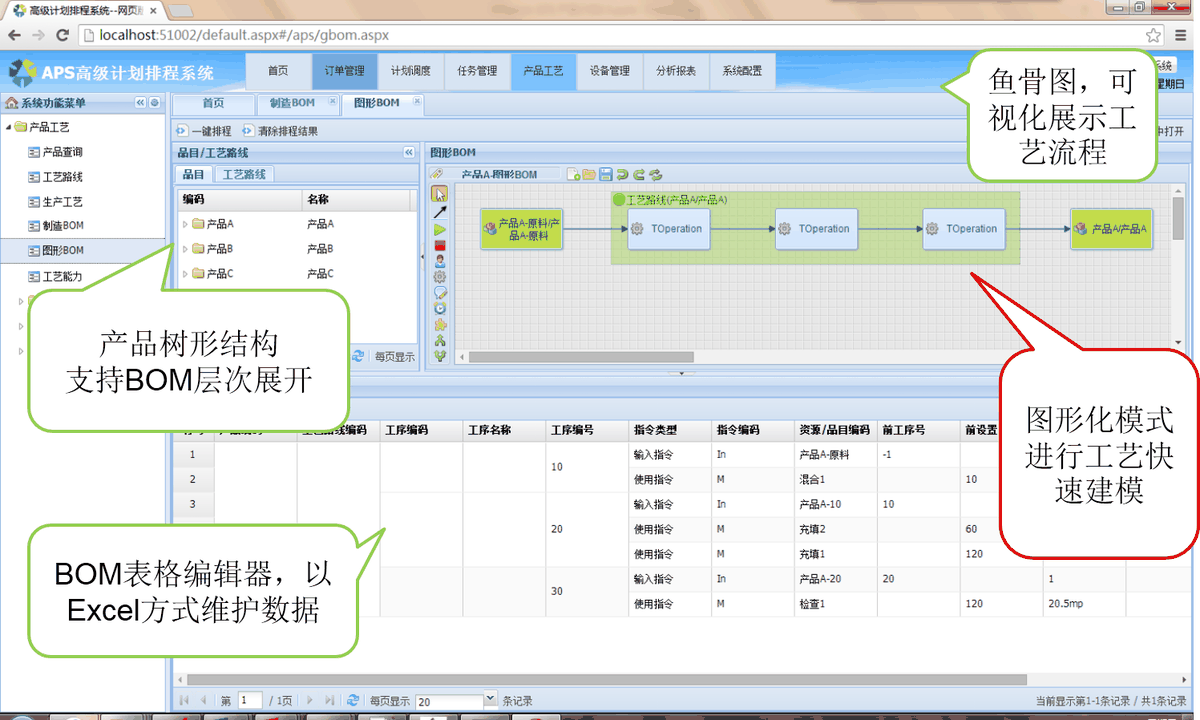Screen dimensions: 1200x720
Task: Refresh the bottom table pagination
Action: click(x=352, y=701)
